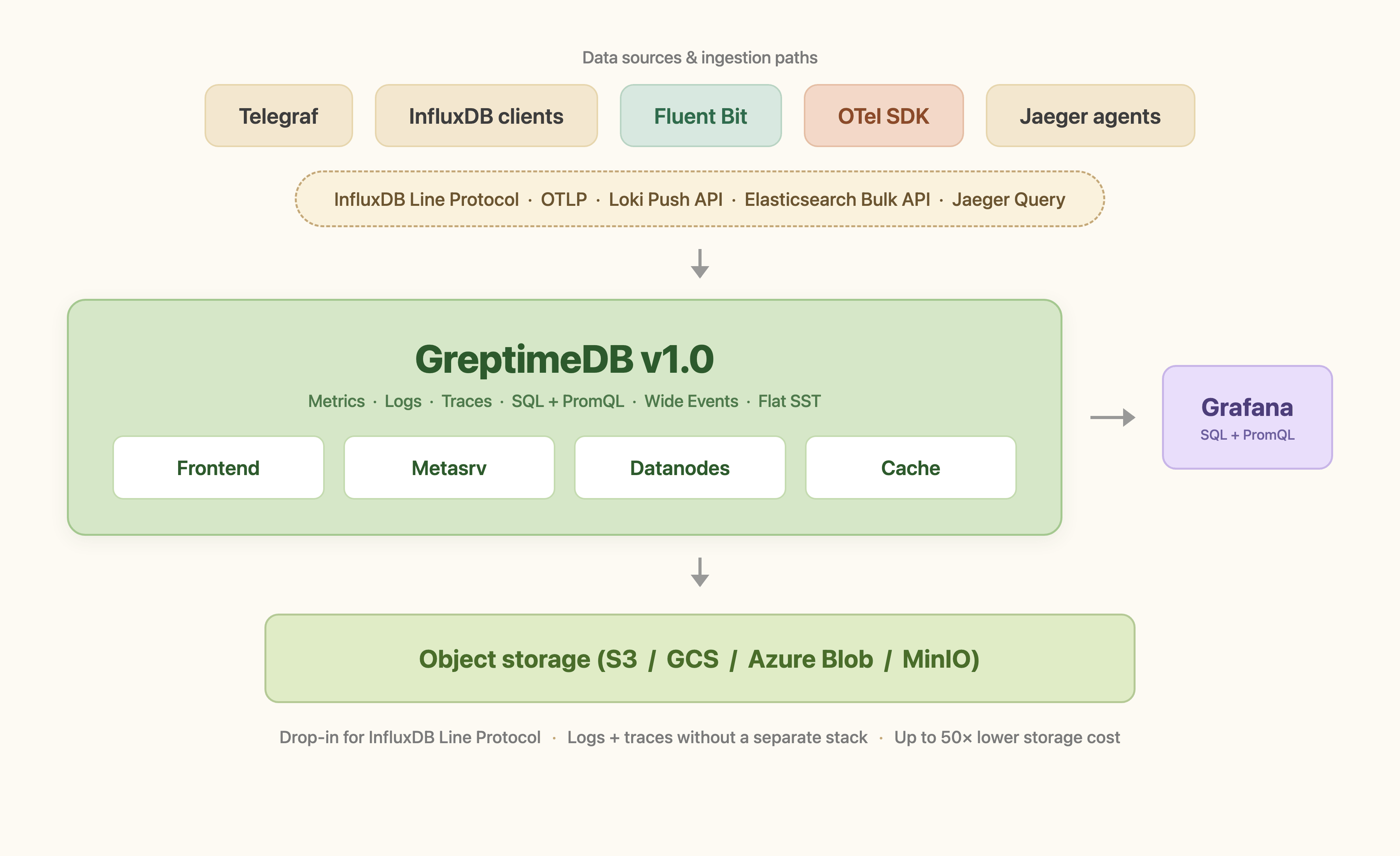Click the 'Flat SST' feature label

(x=789, y=401)
